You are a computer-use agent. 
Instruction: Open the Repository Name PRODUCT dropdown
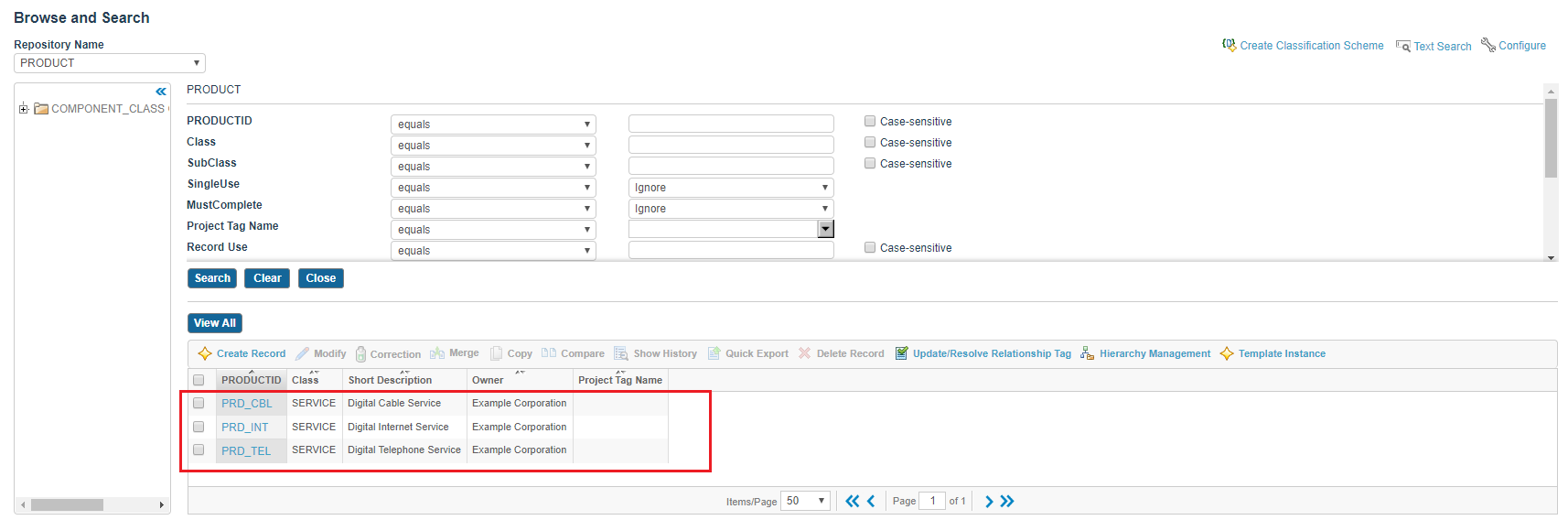click(x=110, y=63)
